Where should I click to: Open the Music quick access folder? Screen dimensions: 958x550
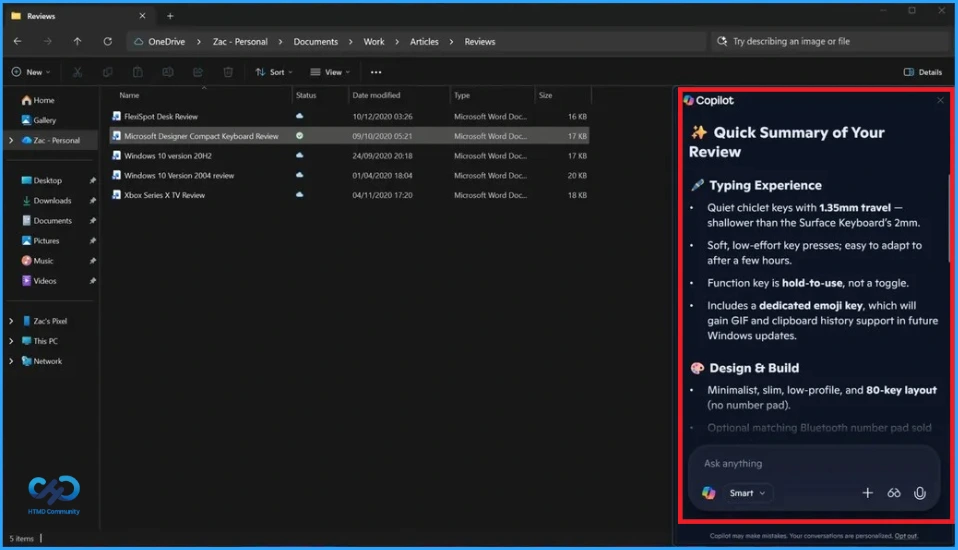click(43, 261)
